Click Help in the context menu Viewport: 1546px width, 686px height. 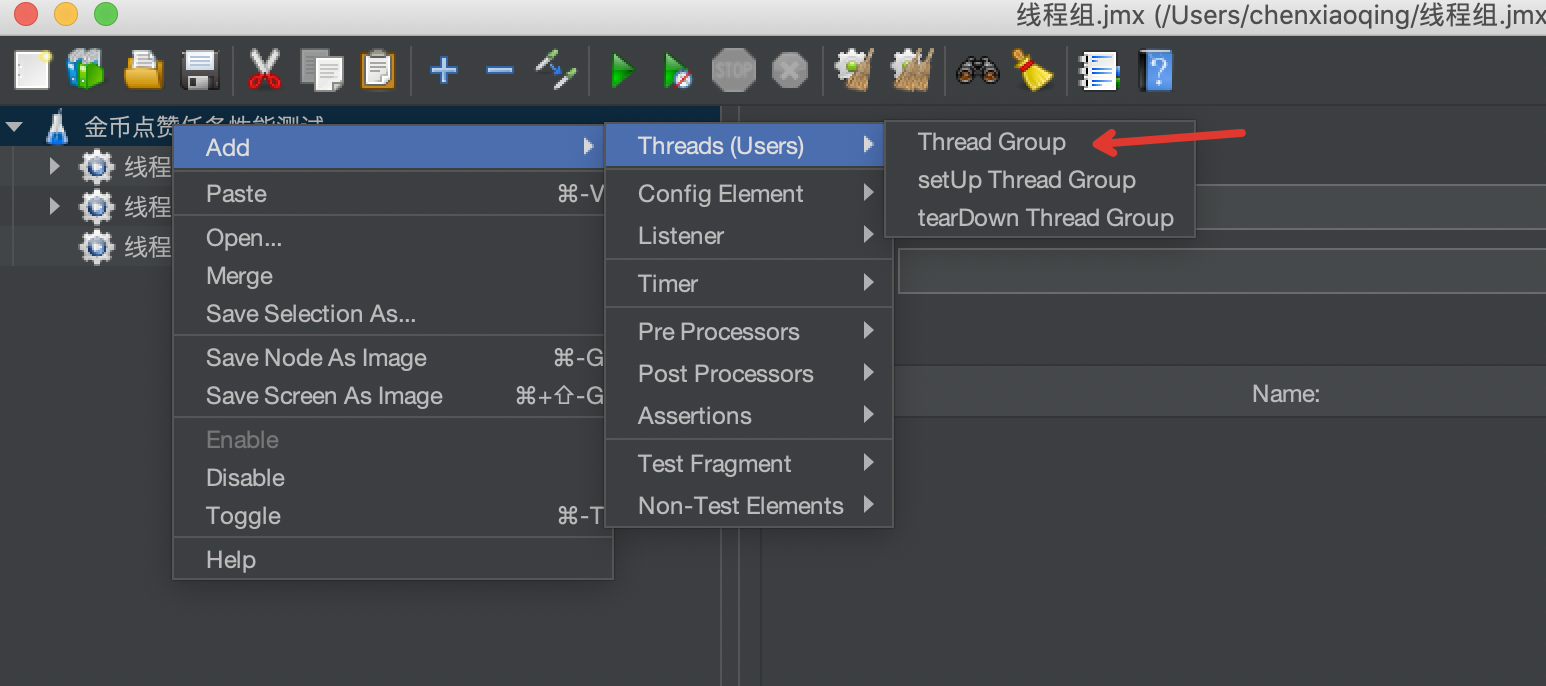click(231, 560)
